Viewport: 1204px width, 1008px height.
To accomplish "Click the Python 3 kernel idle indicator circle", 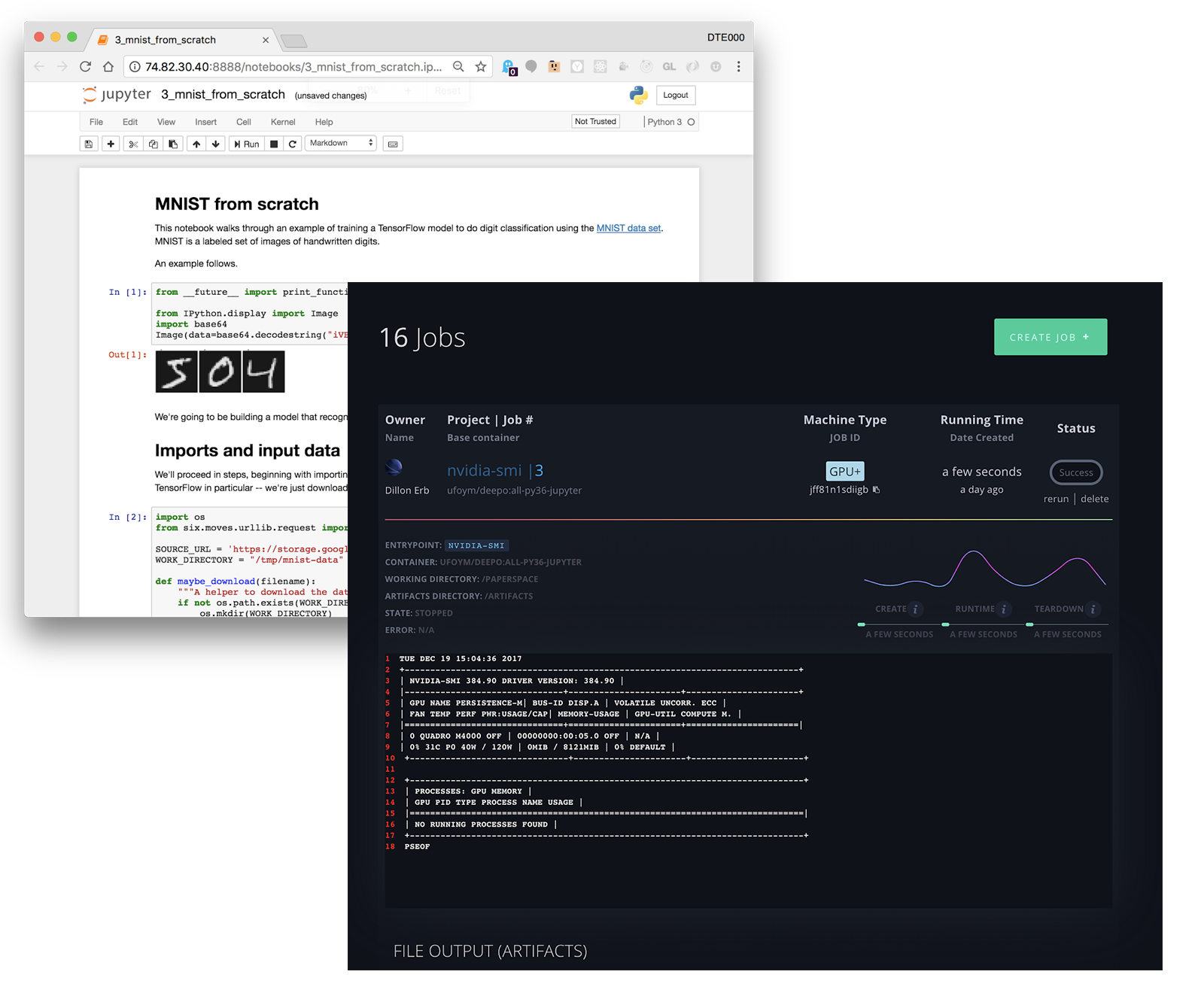I will pyautogui.click(x=691, y=122).
